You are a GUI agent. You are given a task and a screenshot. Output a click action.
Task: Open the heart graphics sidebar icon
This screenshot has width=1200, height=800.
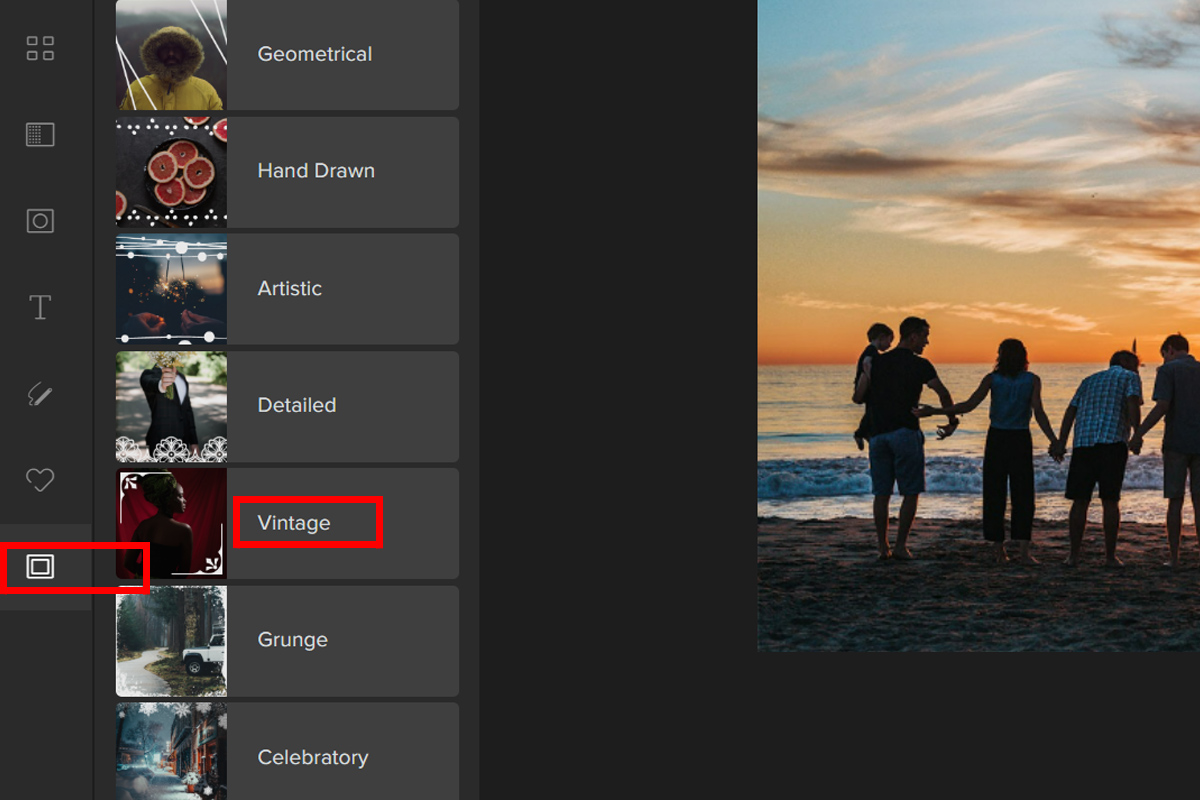[40, 480]
